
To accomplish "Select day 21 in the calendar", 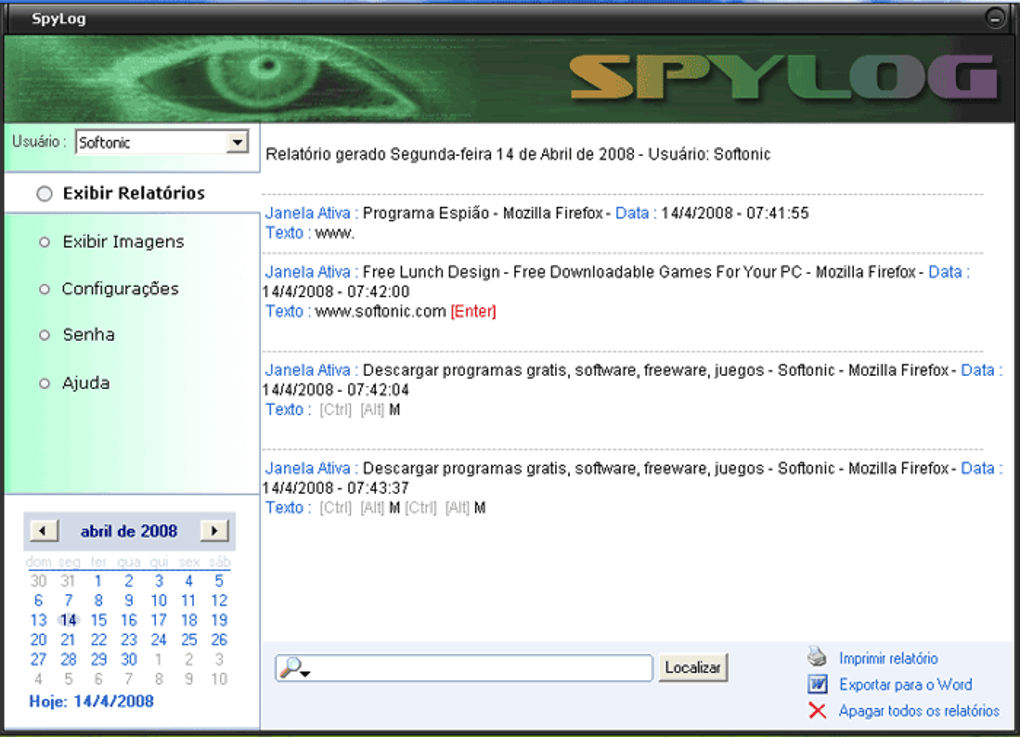I will point(68,639).
